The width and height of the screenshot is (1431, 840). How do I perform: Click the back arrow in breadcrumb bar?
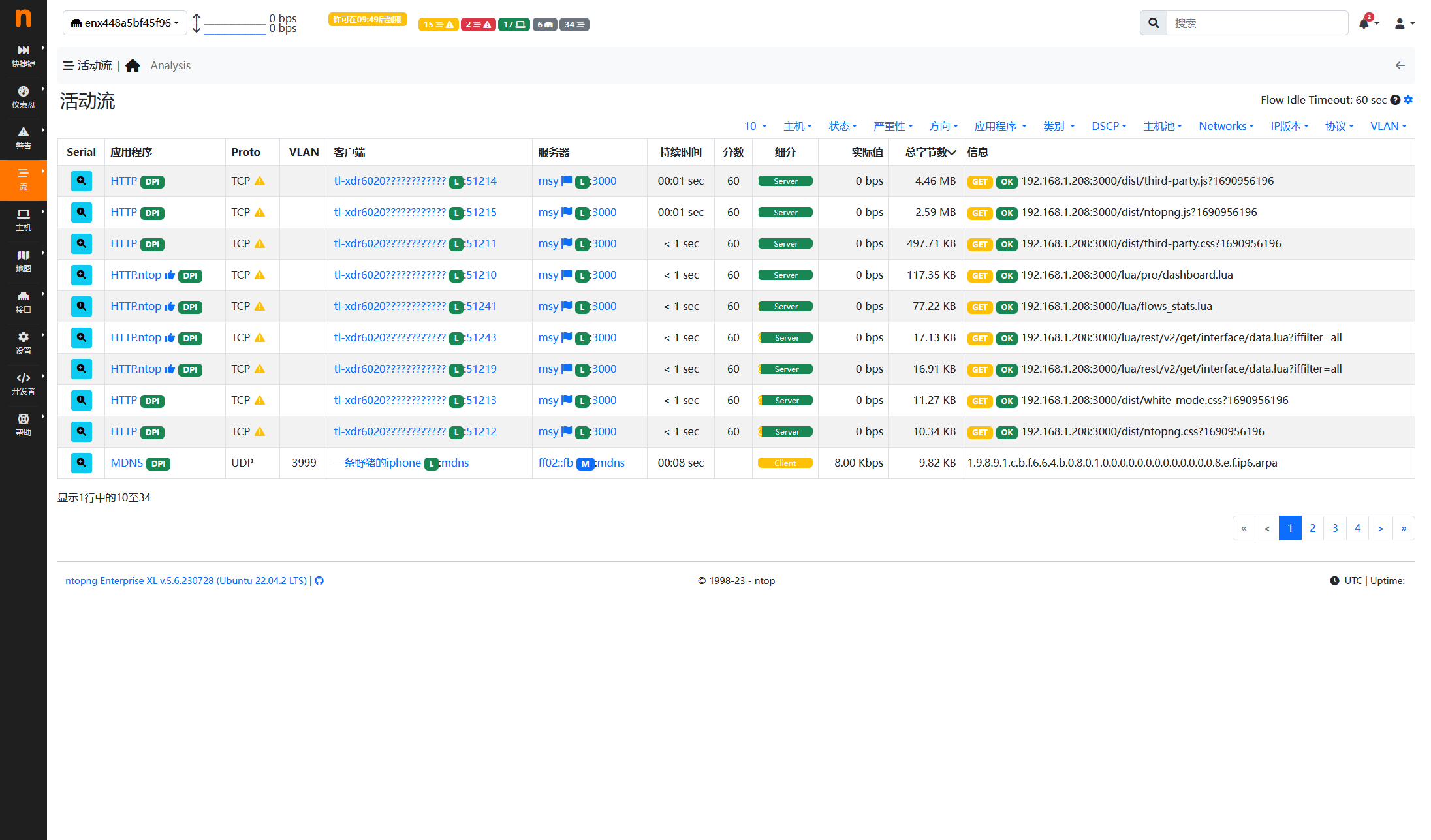(x=1400, y=65)
